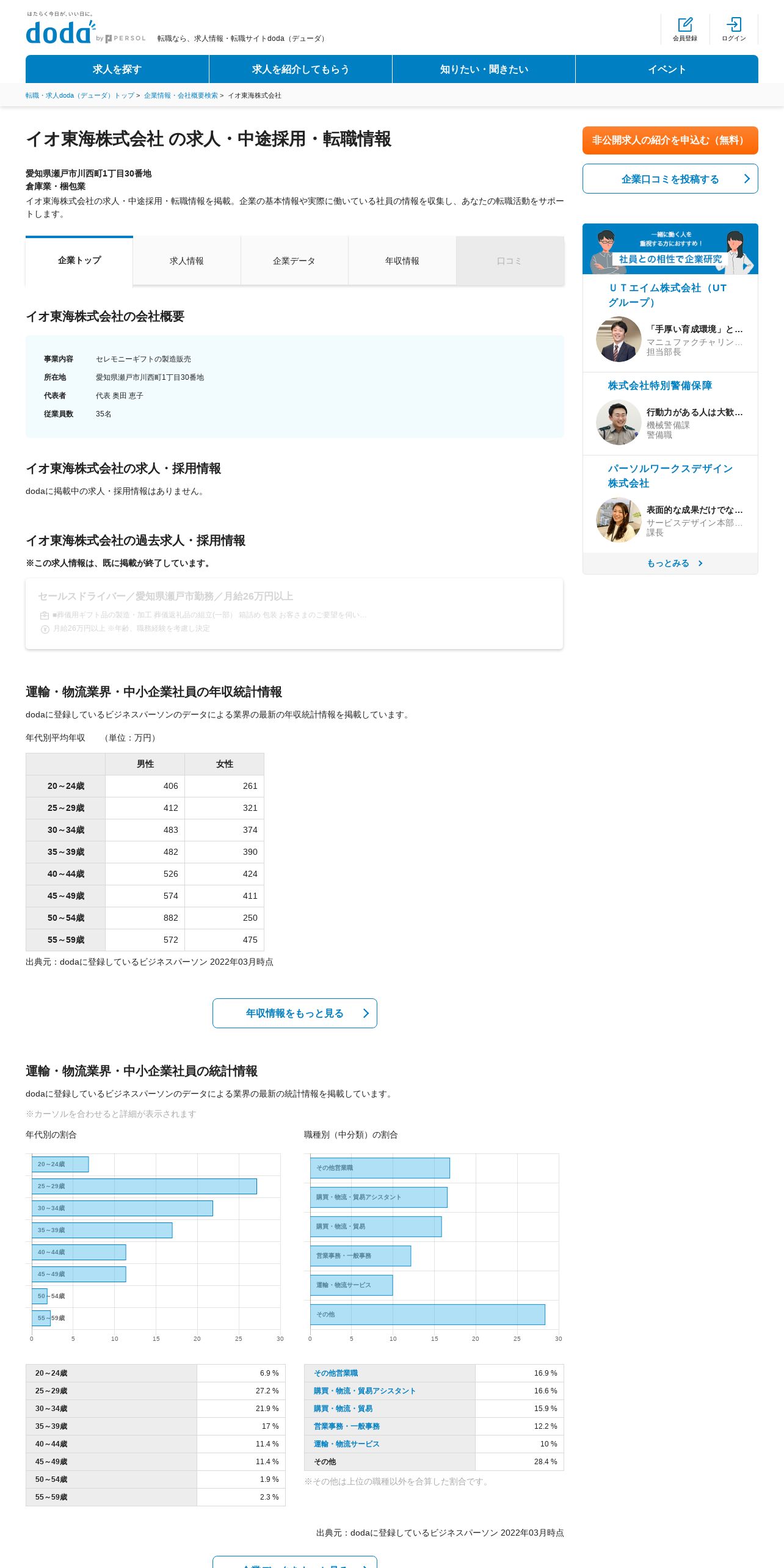Open past job セールスドライバー listing
Viewport: 784px width, 1568px height.
(x=294, y=614)
